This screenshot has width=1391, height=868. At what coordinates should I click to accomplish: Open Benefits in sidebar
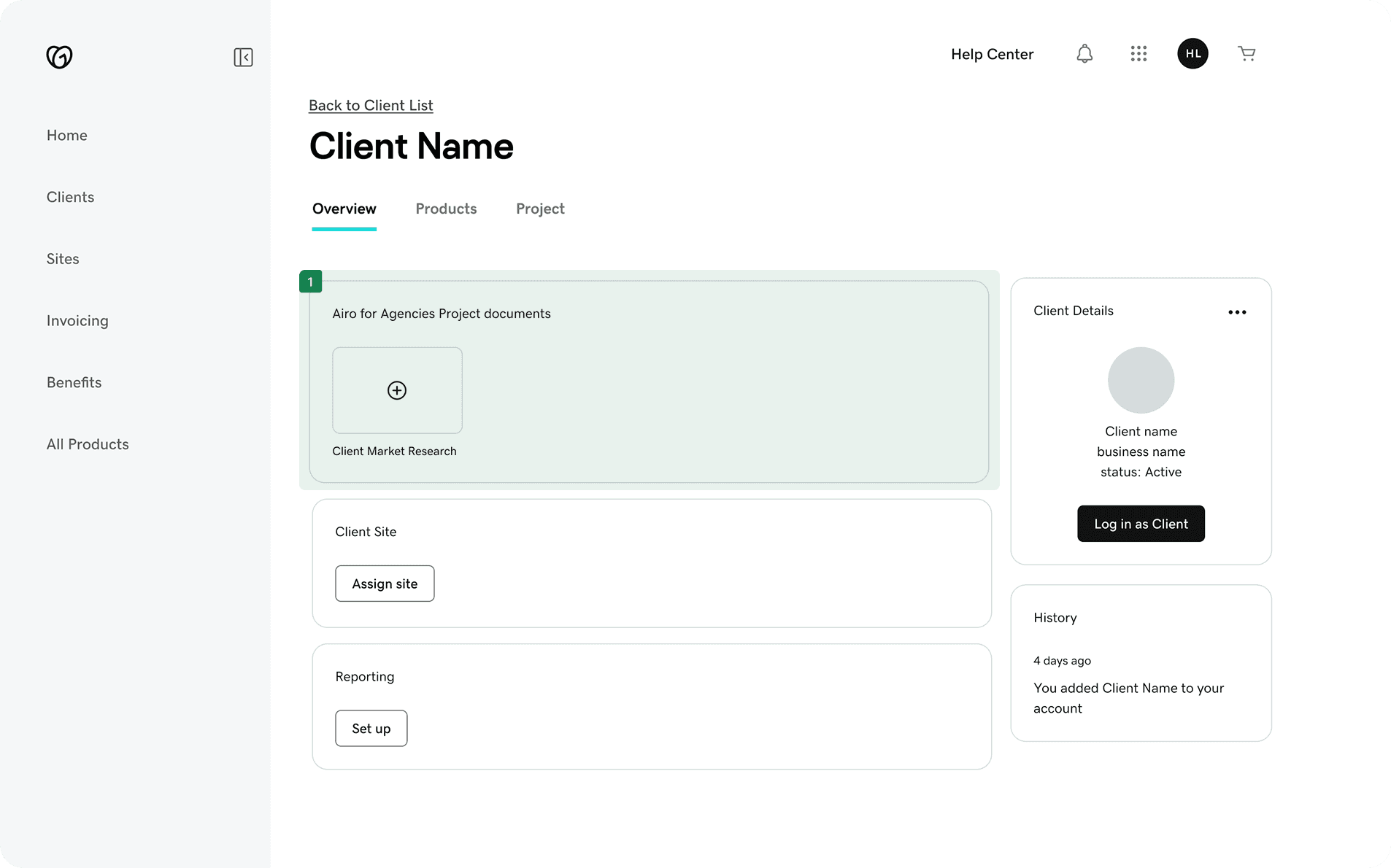[x=74, y=382]
